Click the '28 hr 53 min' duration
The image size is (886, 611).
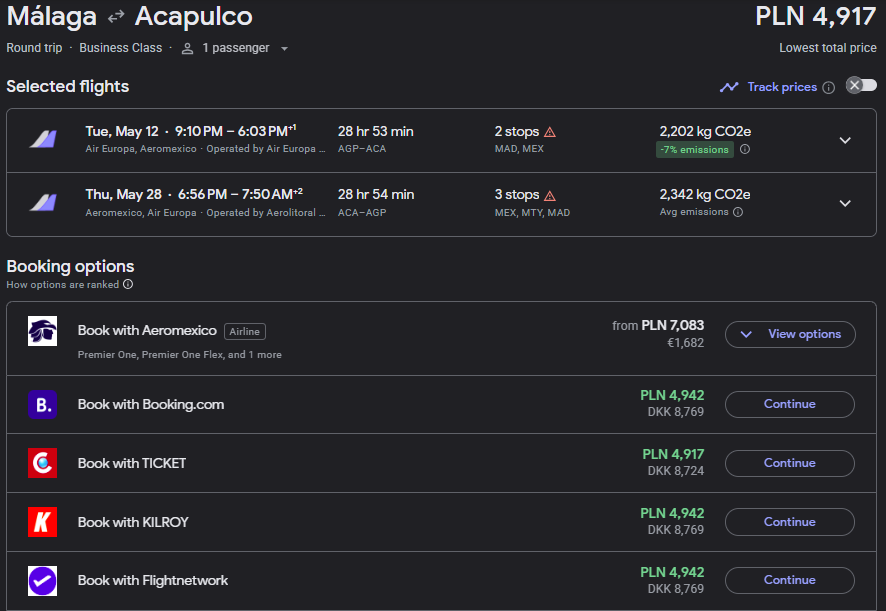pyautogui.click(x=376, y=132)
